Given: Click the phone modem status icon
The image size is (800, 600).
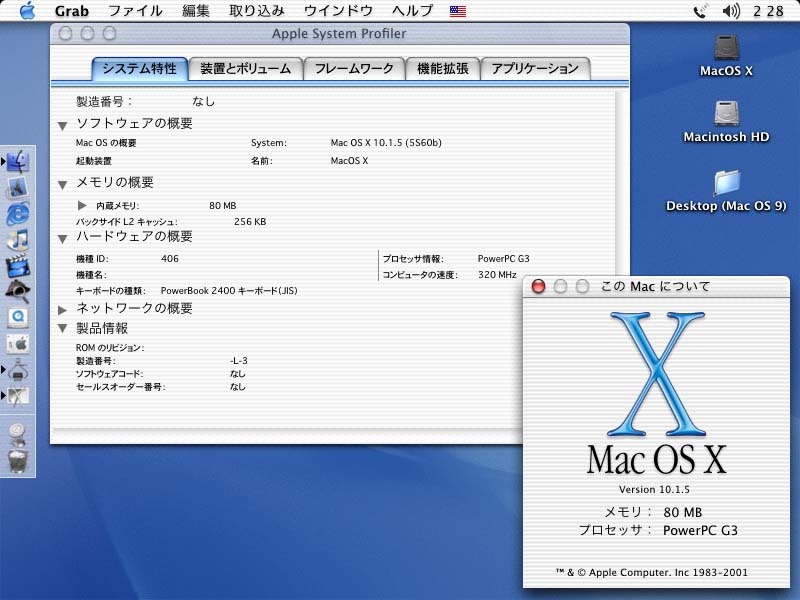Looking at the screenshot, I should click(x=702, y=11).
